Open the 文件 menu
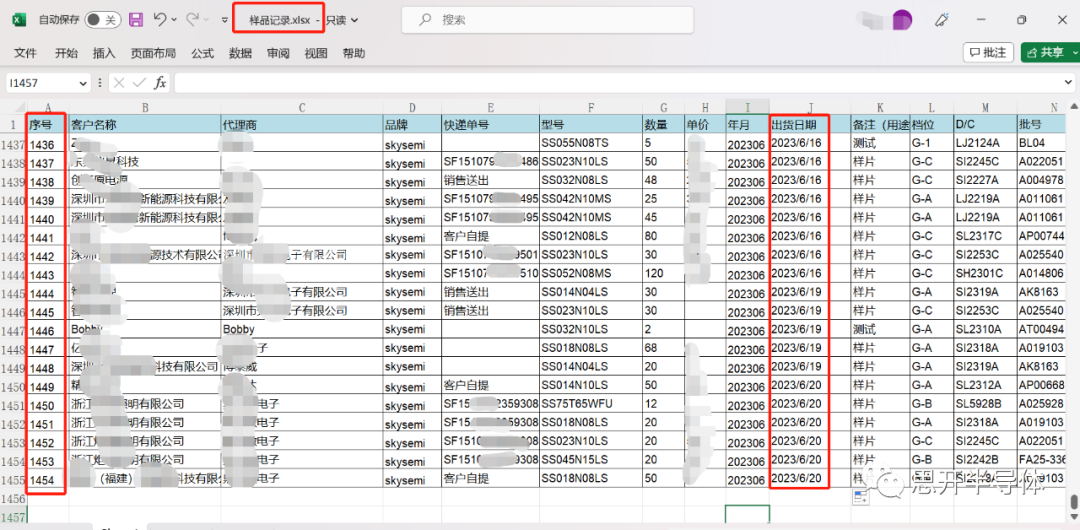The width and height of the screenshot is (1080, 530). pos(25,53)
